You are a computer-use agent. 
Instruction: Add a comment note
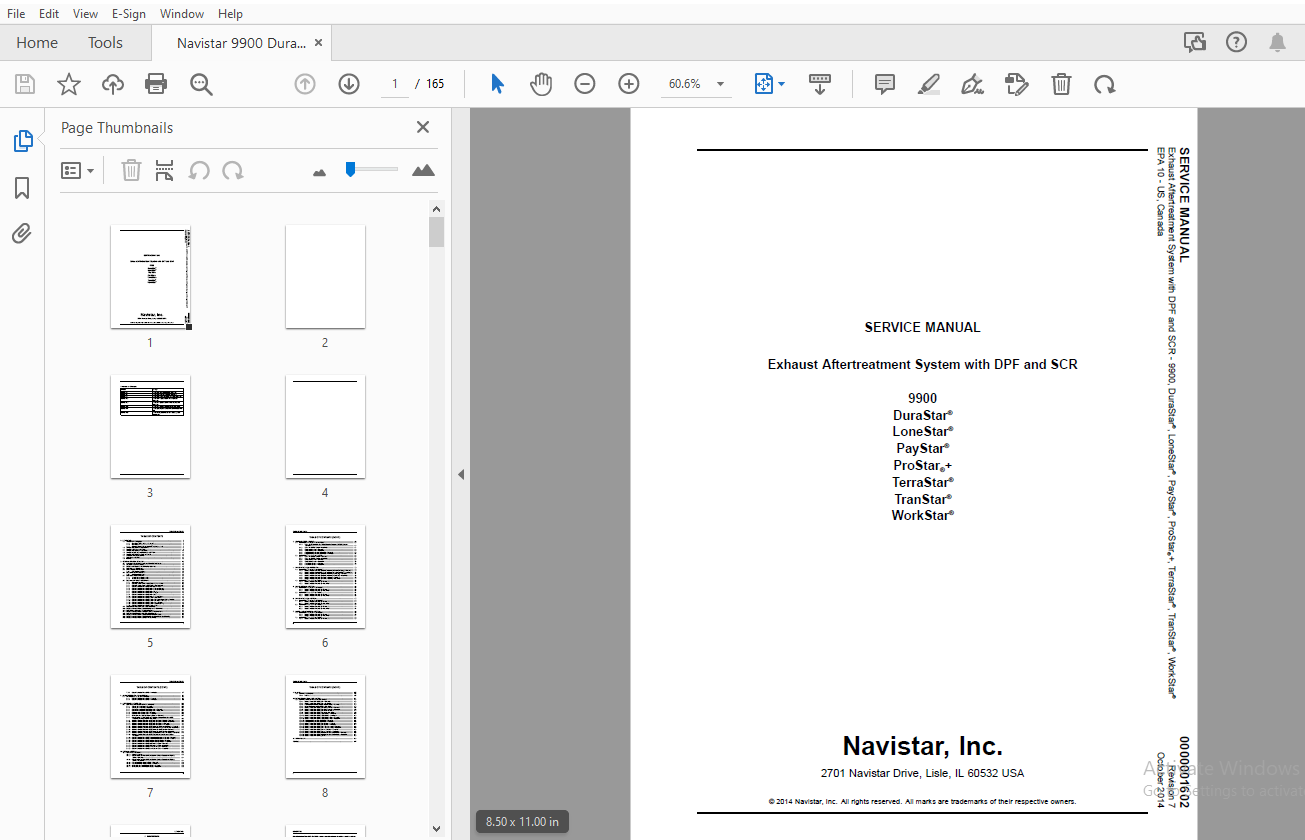(885, 84)
